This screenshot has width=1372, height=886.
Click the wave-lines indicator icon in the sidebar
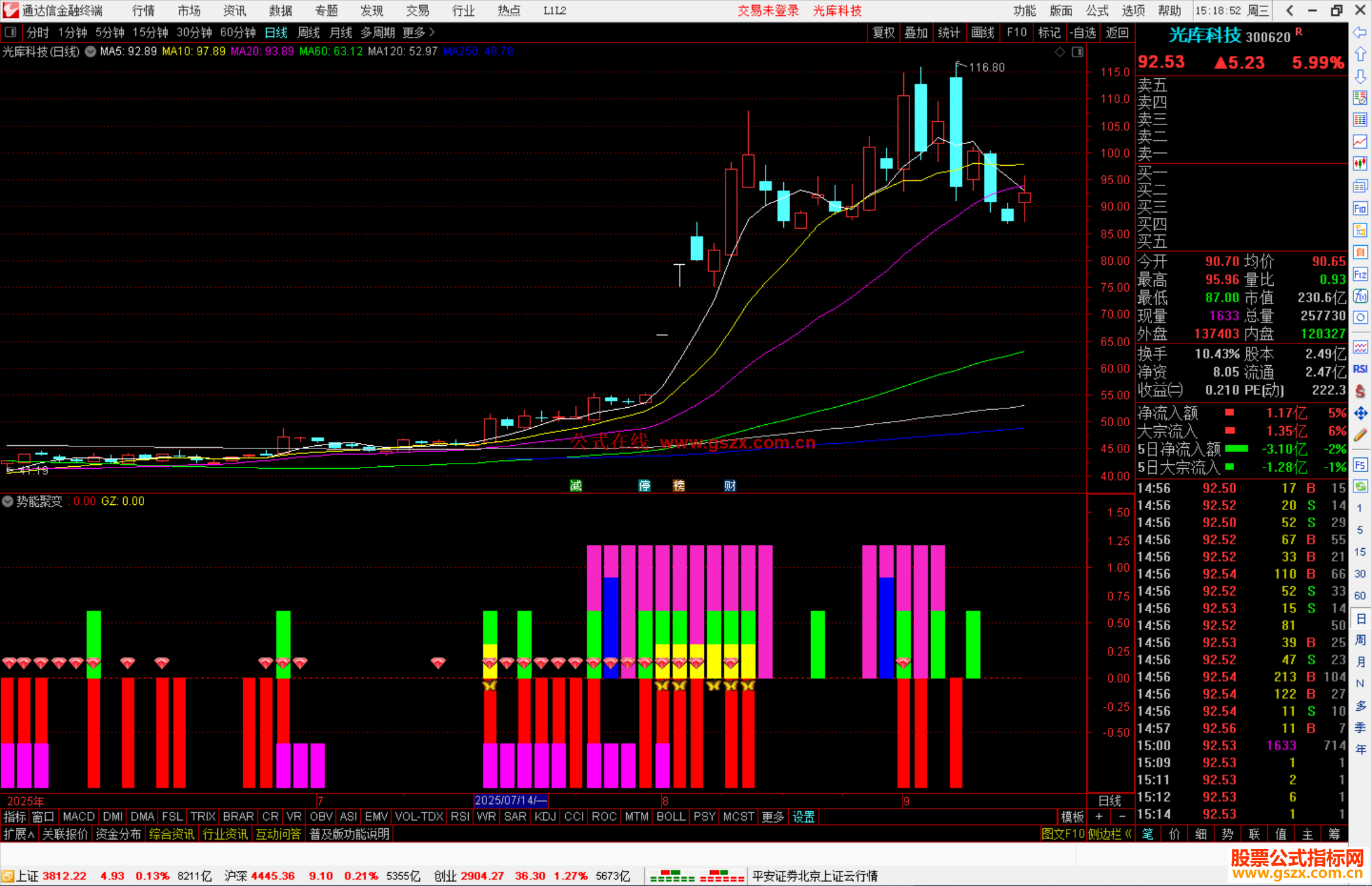click(1360, 347)
